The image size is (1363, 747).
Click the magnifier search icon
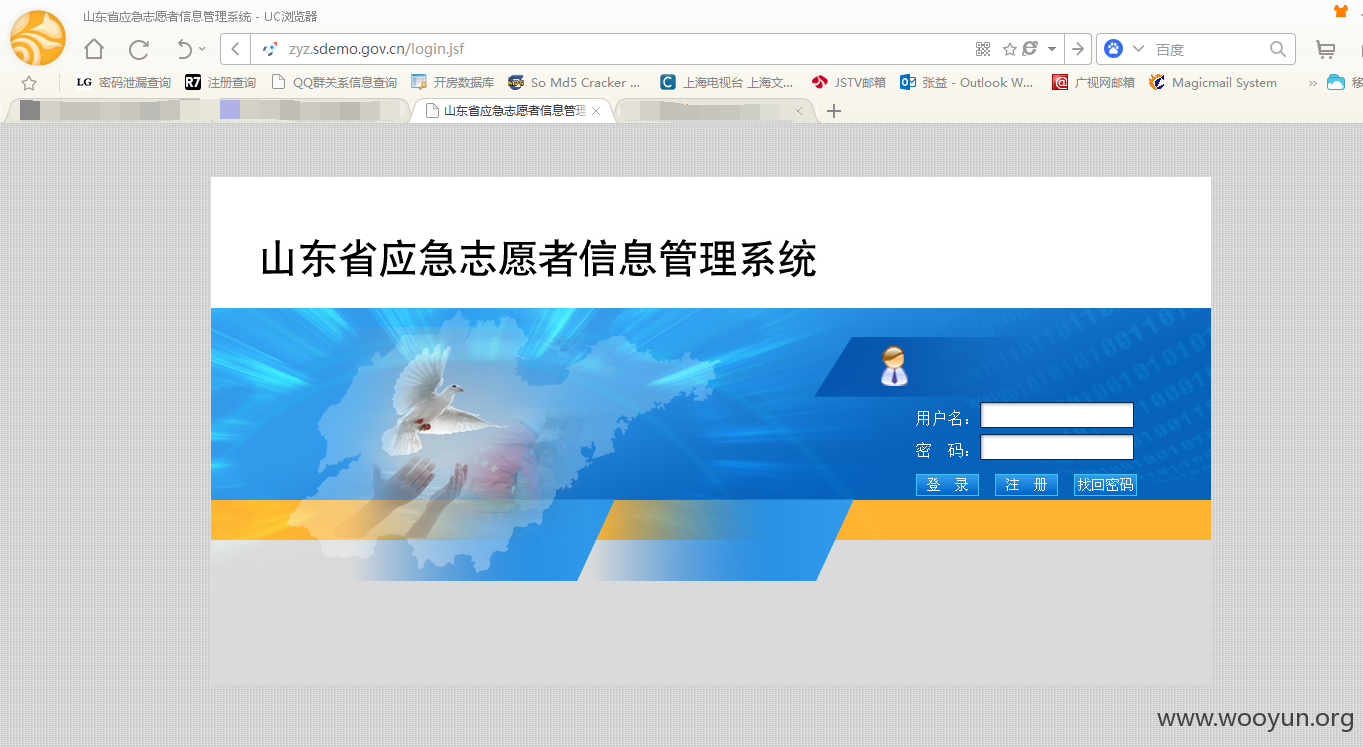[1278, 49]
